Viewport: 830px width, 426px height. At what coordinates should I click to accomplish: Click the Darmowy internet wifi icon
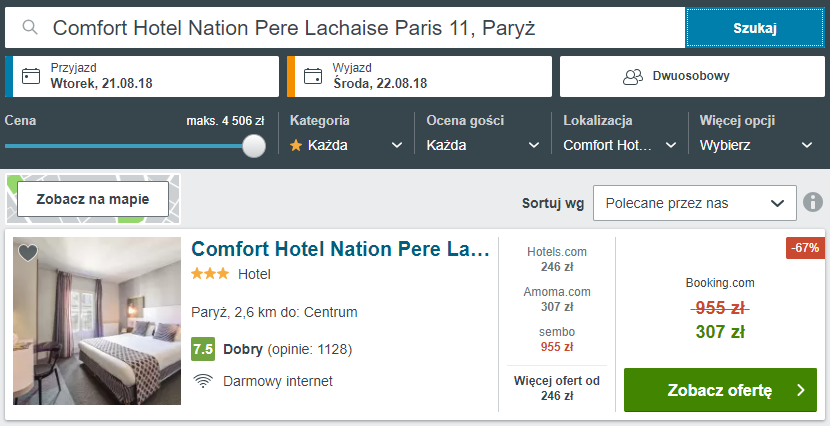(x=203, y=381)
